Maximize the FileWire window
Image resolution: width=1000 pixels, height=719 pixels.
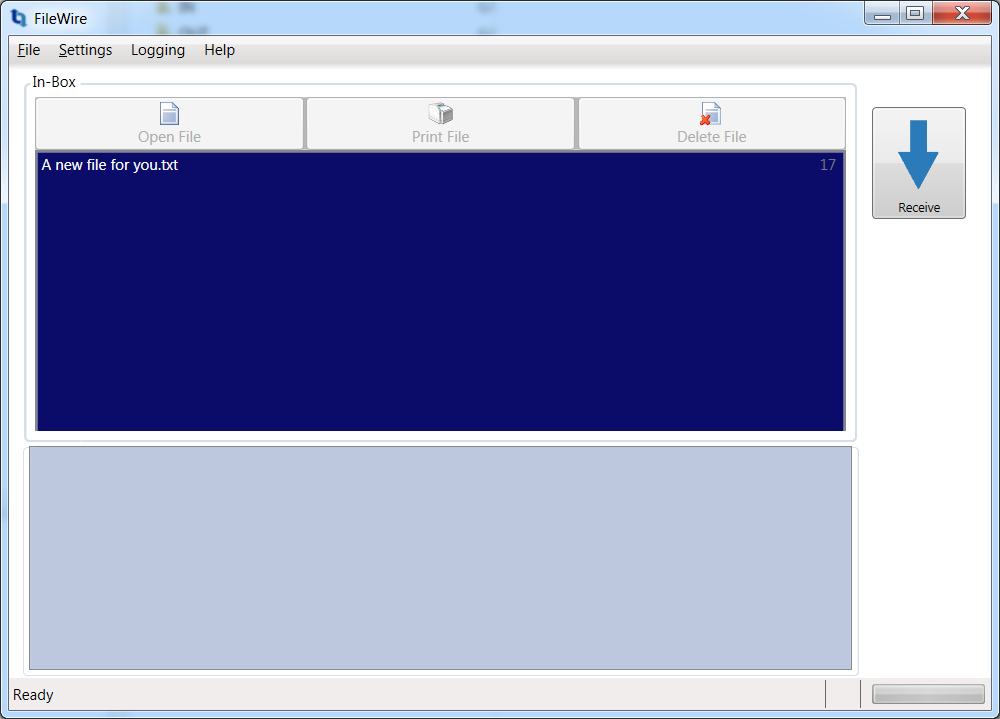(915, 13)
